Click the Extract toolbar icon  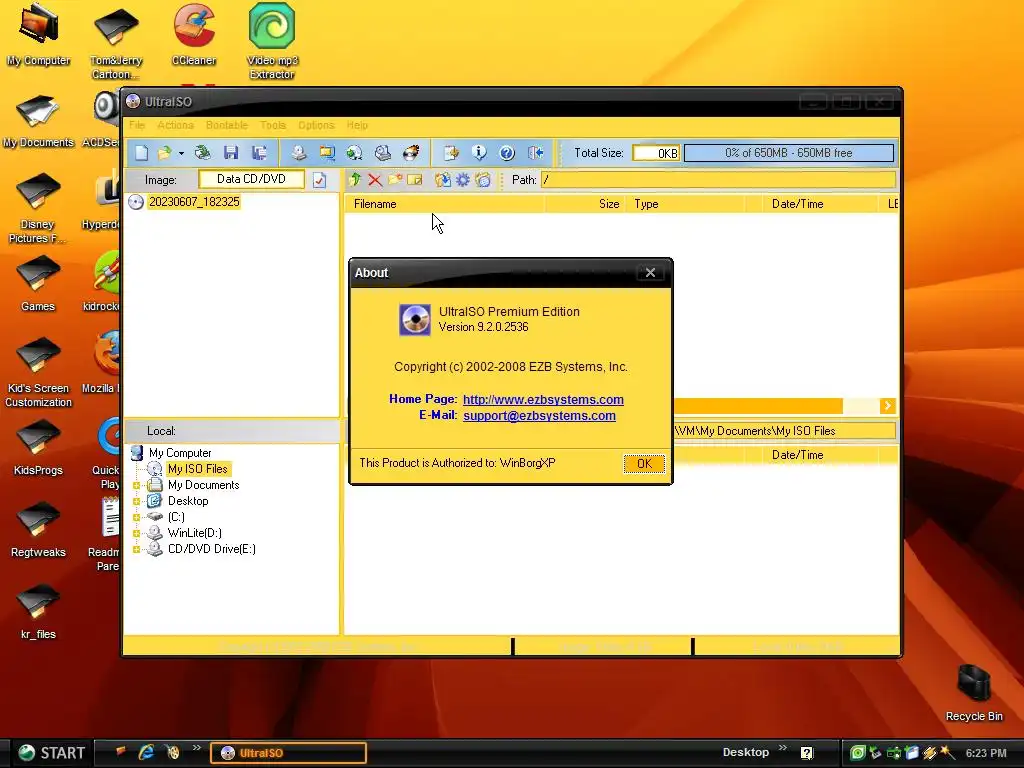click(451, 153)
